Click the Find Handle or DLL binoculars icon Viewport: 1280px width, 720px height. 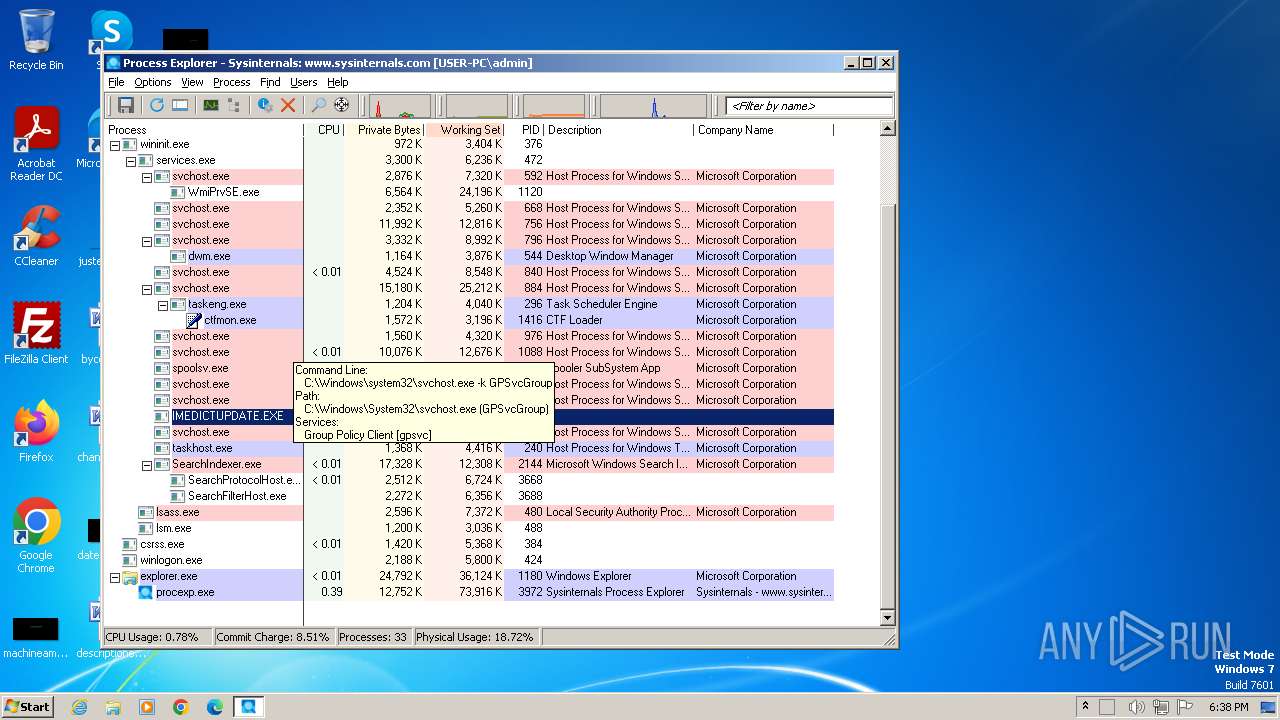319,105
